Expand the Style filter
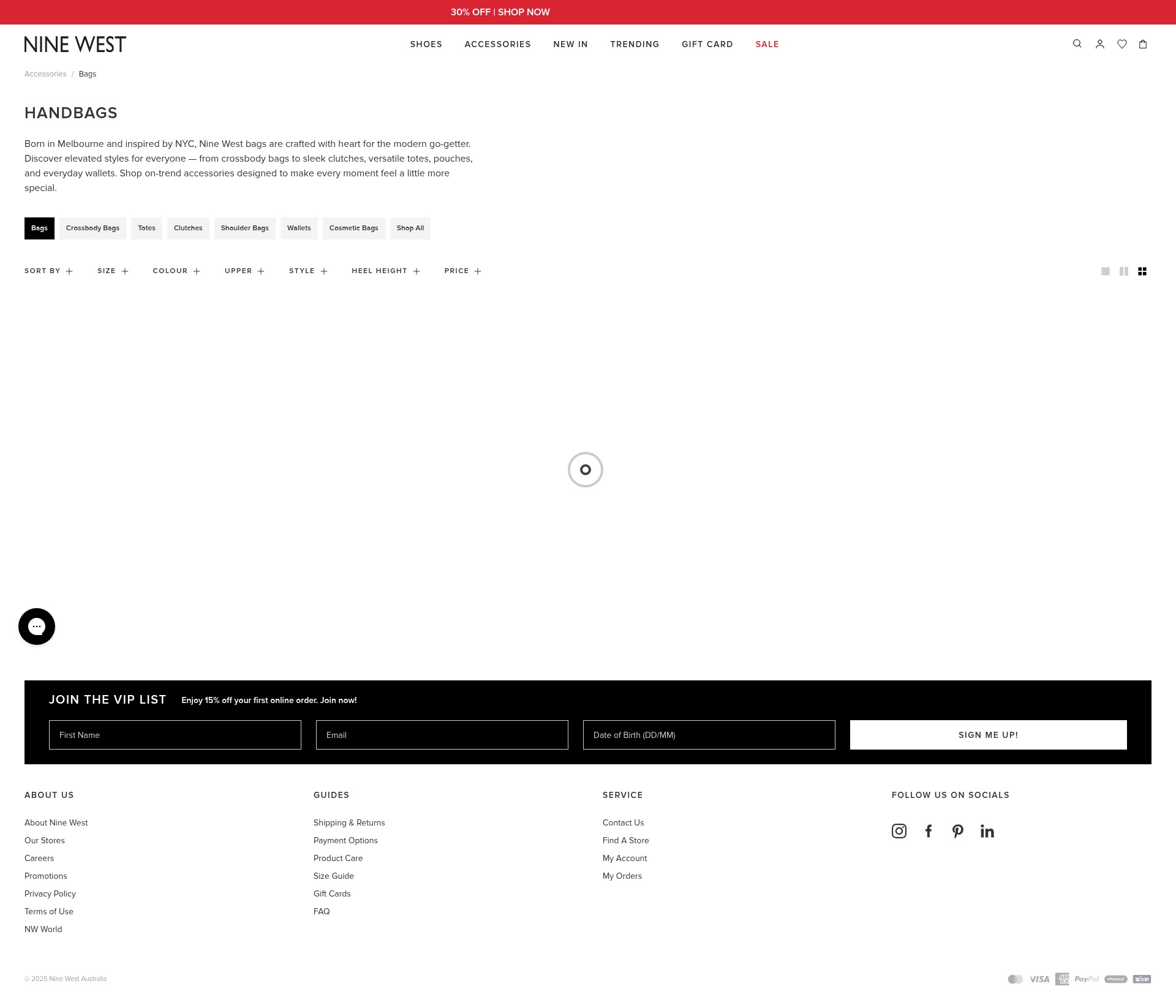1176x1008 pixels. pos(309,271)
